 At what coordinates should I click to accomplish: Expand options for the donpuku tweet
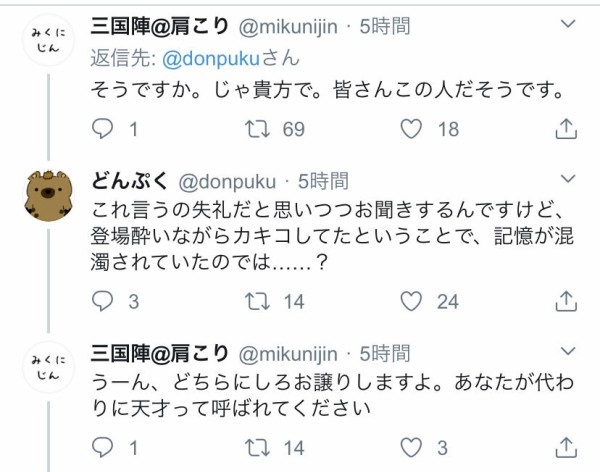(x=567, y=180)
